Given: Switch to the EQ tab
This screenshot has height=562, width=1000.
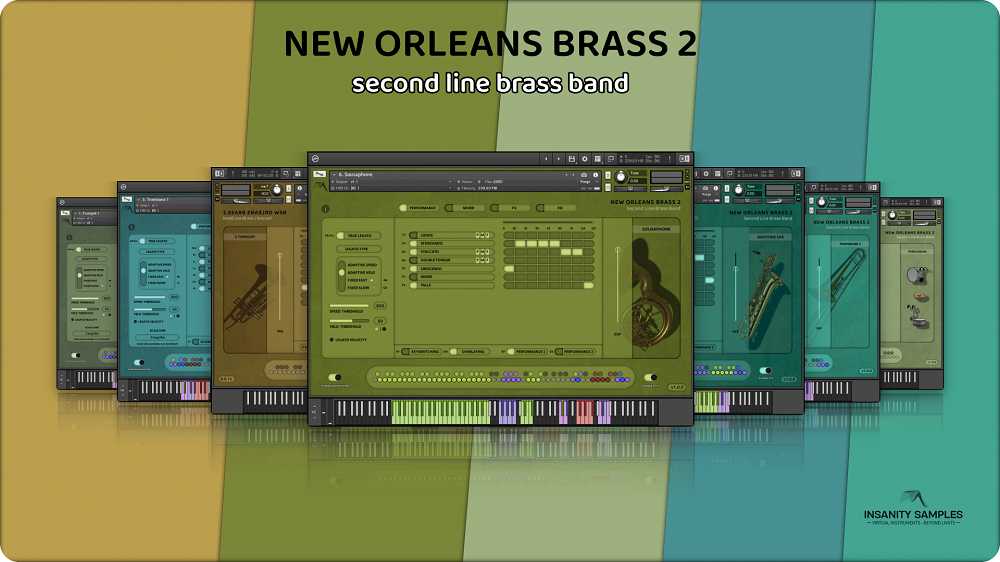Looking at the screenshot, I should [x=556, y=208].
